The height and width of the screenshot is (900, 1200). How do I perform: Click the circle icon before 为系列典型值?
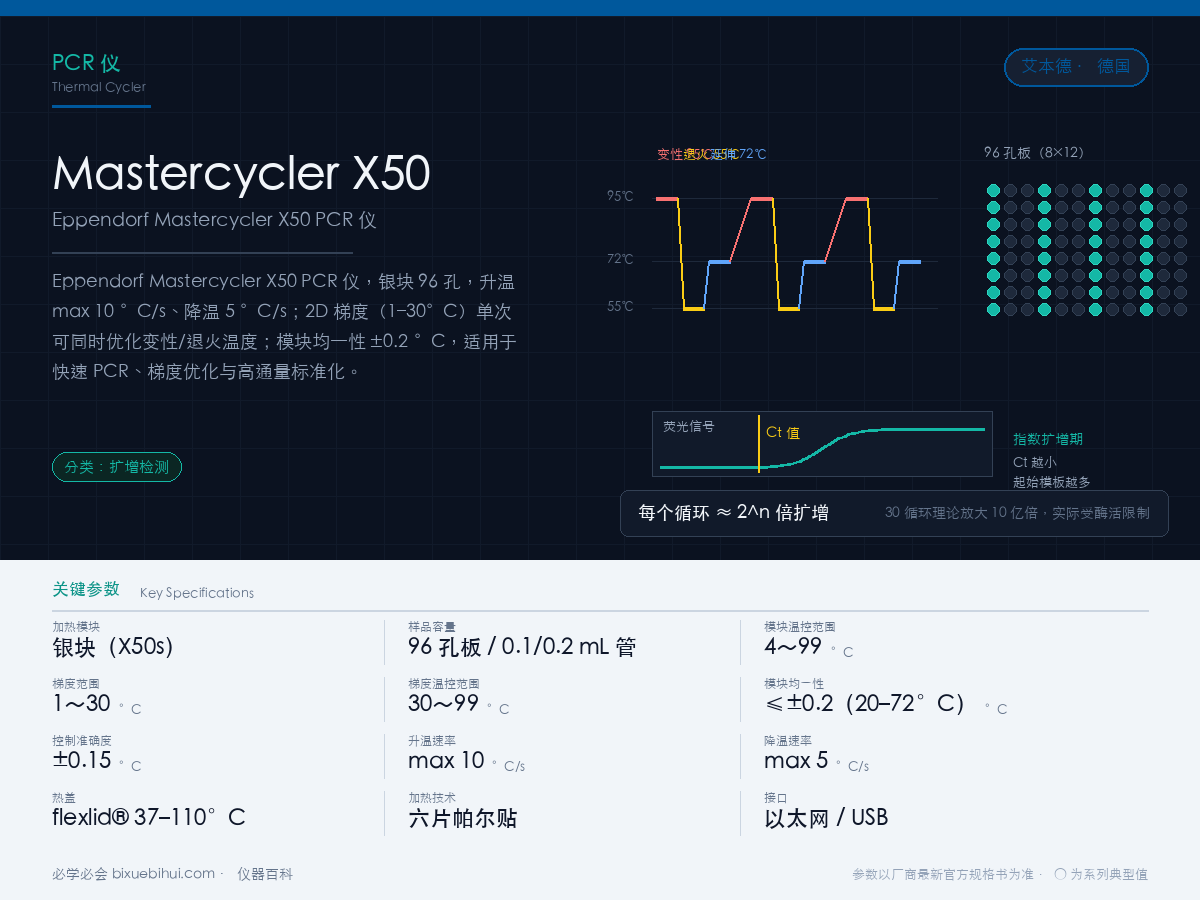coord(1060,873)
